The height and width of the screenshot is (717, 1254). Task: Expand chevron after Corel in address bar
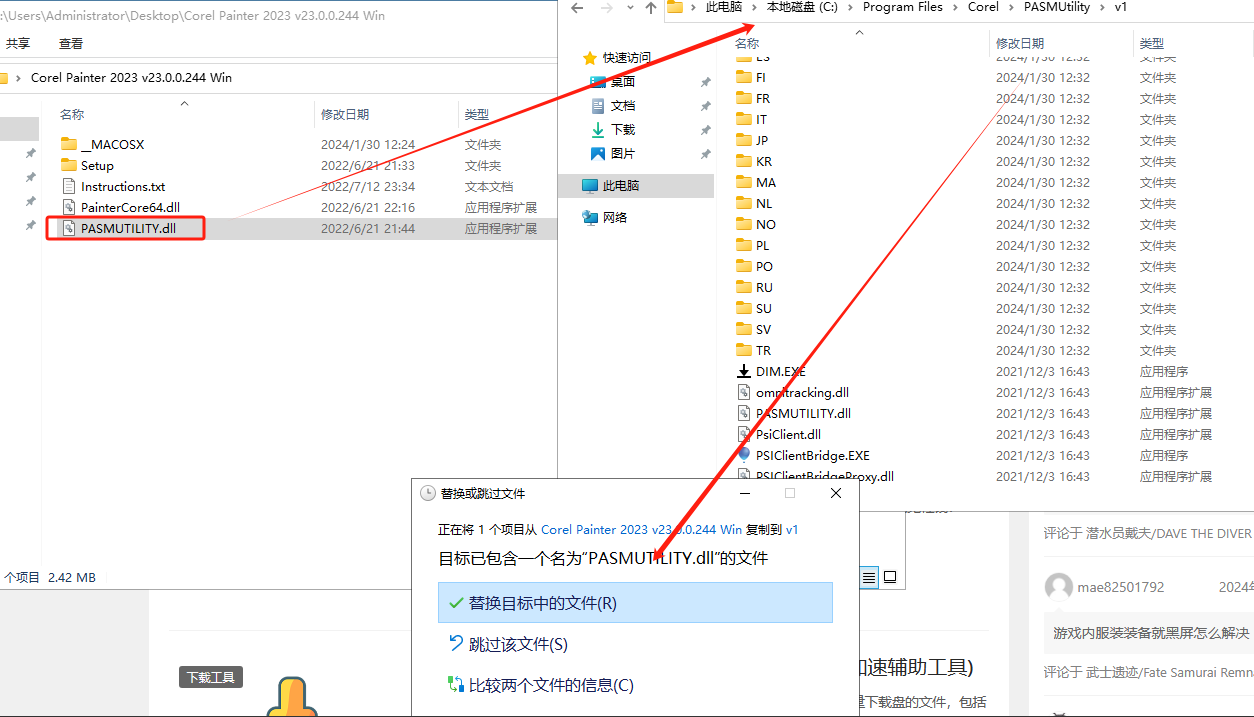(1011, 7)
